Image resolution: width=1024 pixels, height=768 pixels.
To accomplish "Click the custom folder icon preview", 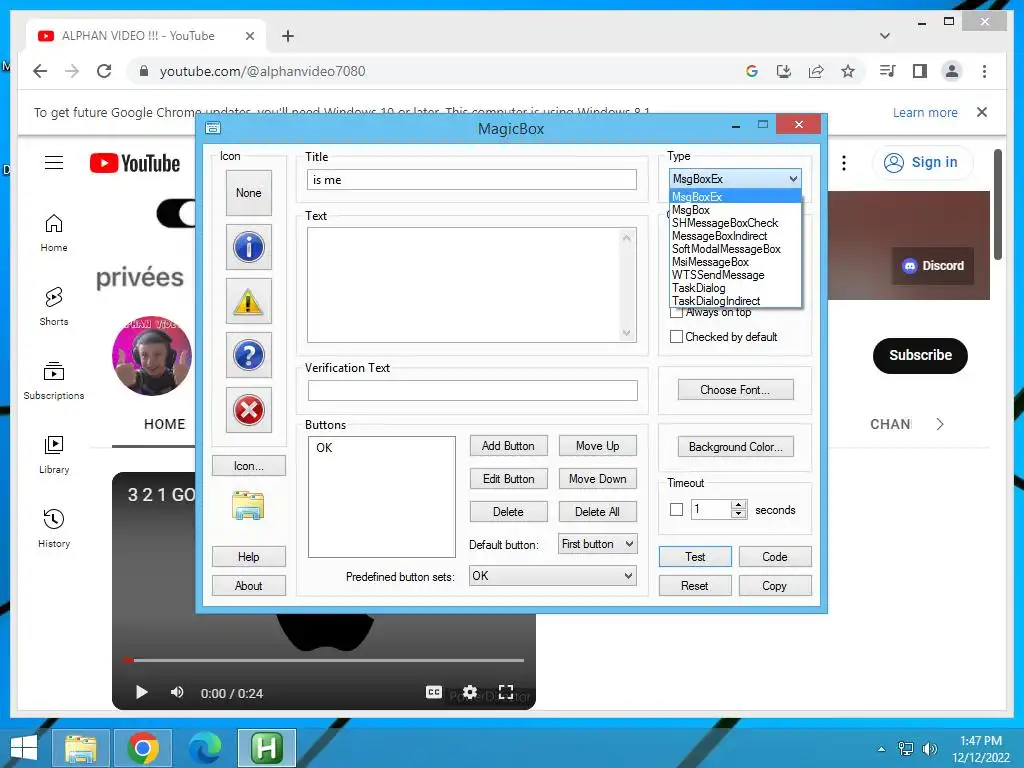I will [248, 505].
